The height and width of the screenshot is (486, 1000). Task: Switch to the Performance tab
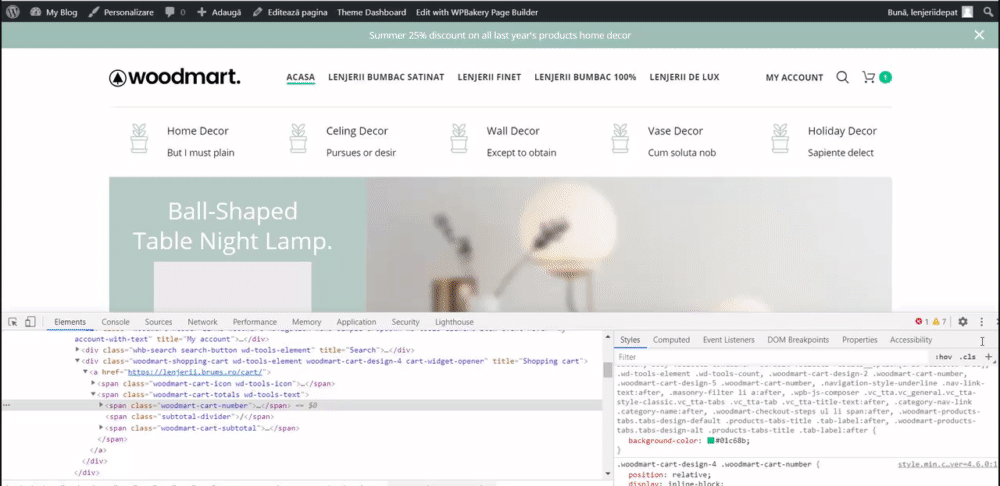point(254,322)
